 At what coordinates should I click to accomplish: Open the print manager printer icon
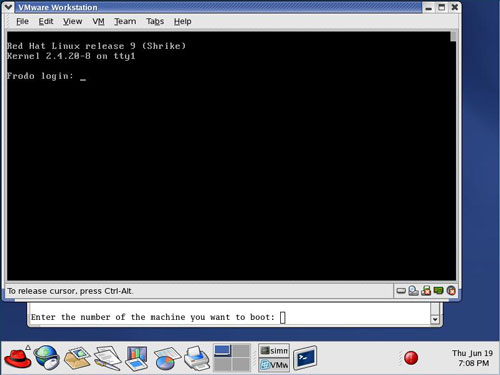(x=197, y=358)
